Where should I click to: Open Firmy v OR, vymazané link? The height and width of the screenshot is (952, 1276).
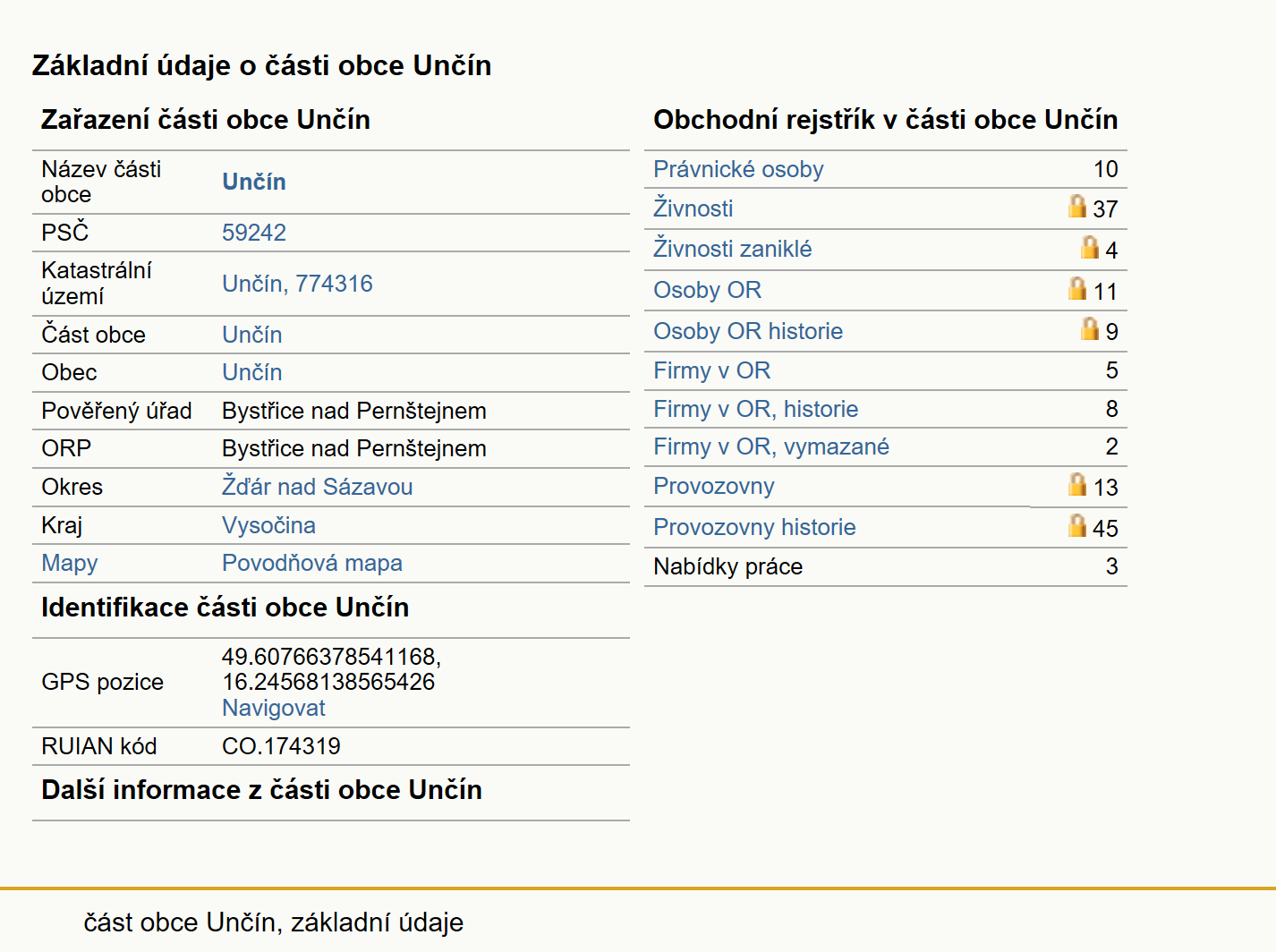[771, 446]
